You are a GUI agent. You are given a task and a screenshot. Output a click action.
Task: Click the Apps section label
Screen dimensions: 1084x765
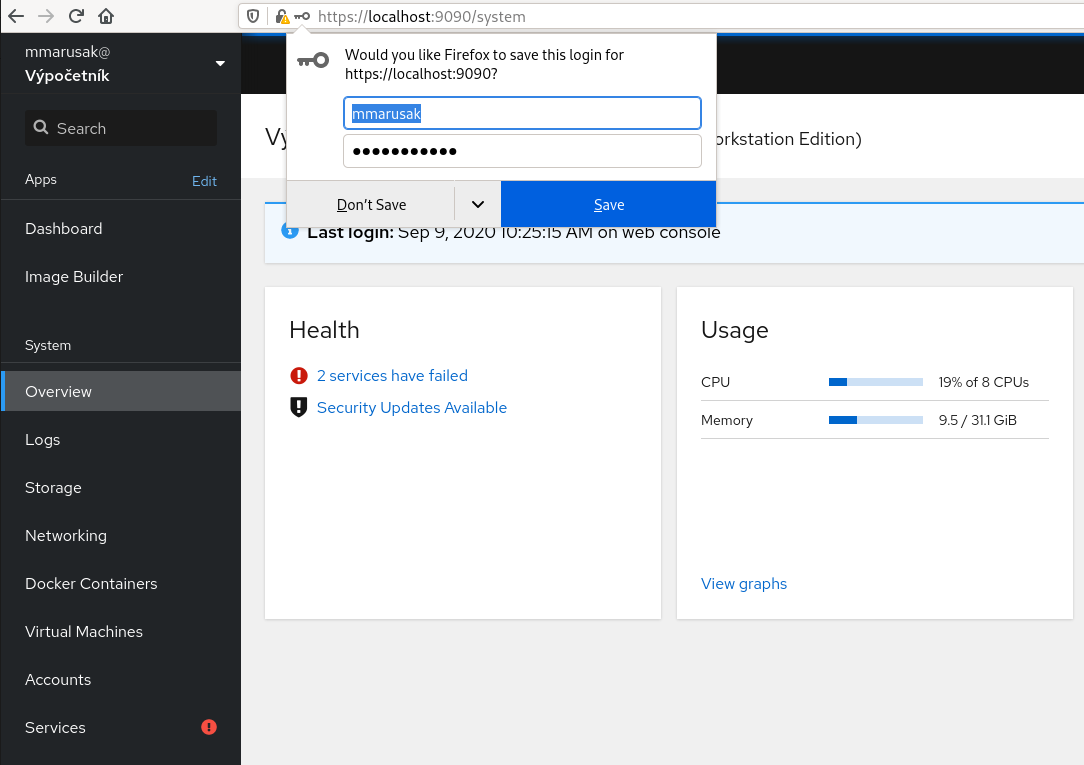point(41,180)
